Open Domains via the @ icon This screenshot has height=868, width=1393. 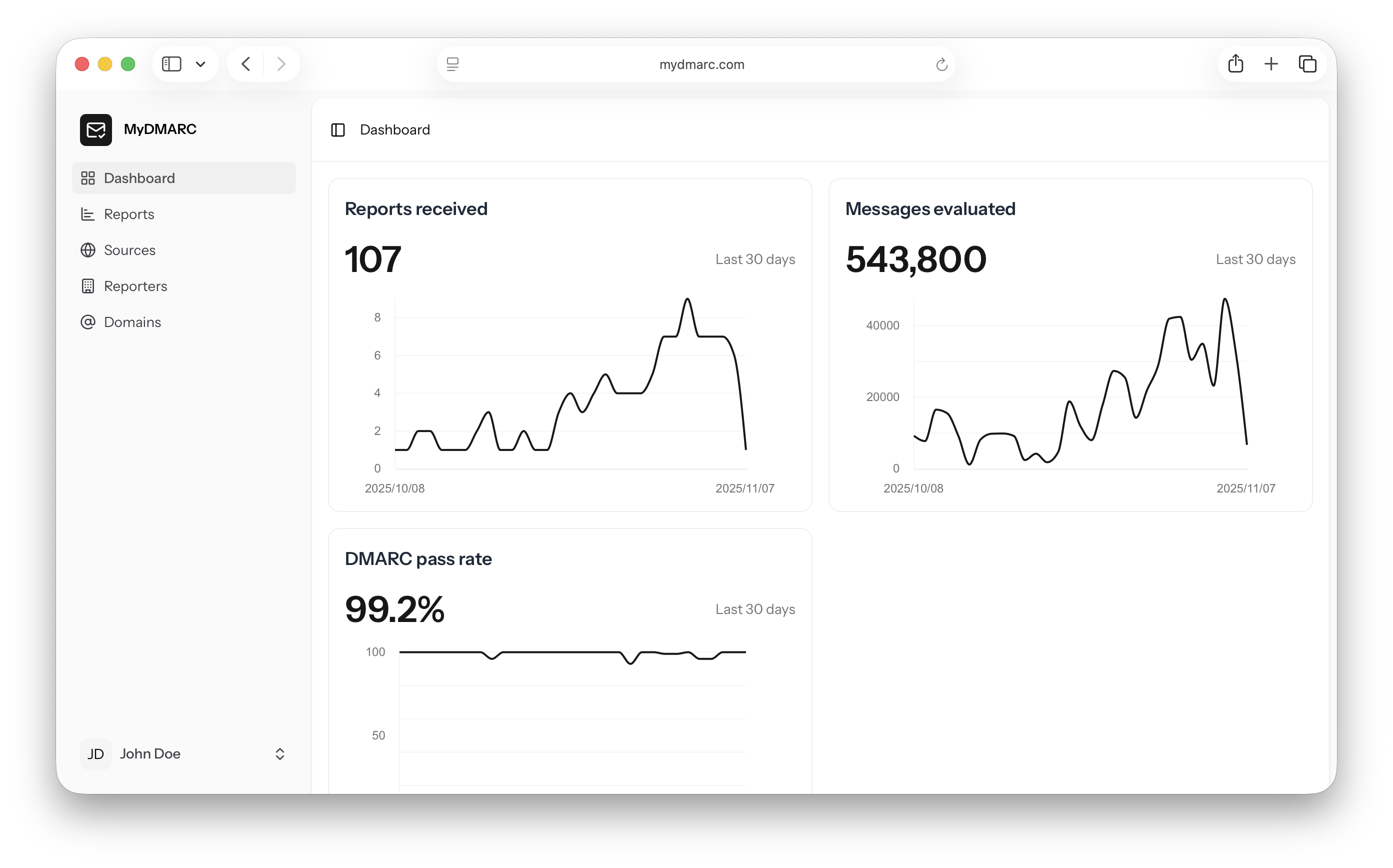88,321
